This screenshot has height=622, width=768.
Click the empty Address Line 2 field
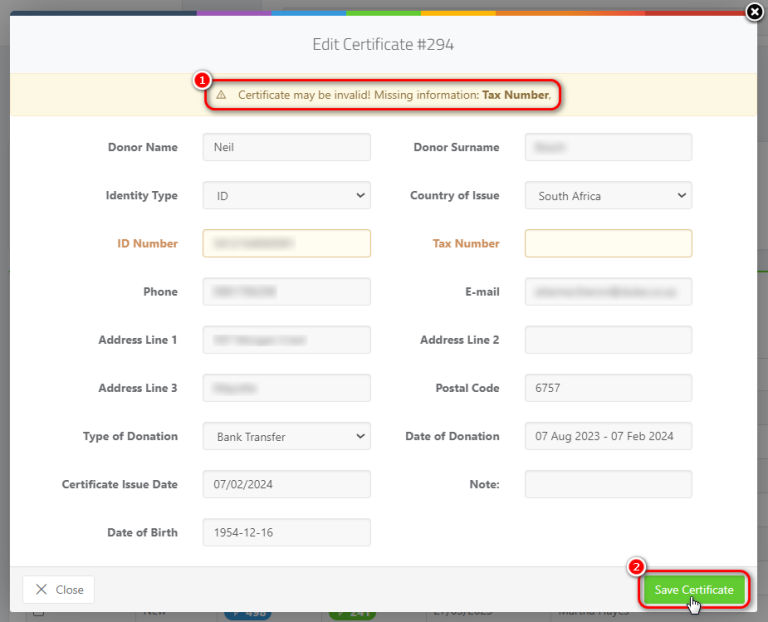click(x=608, y=340)
